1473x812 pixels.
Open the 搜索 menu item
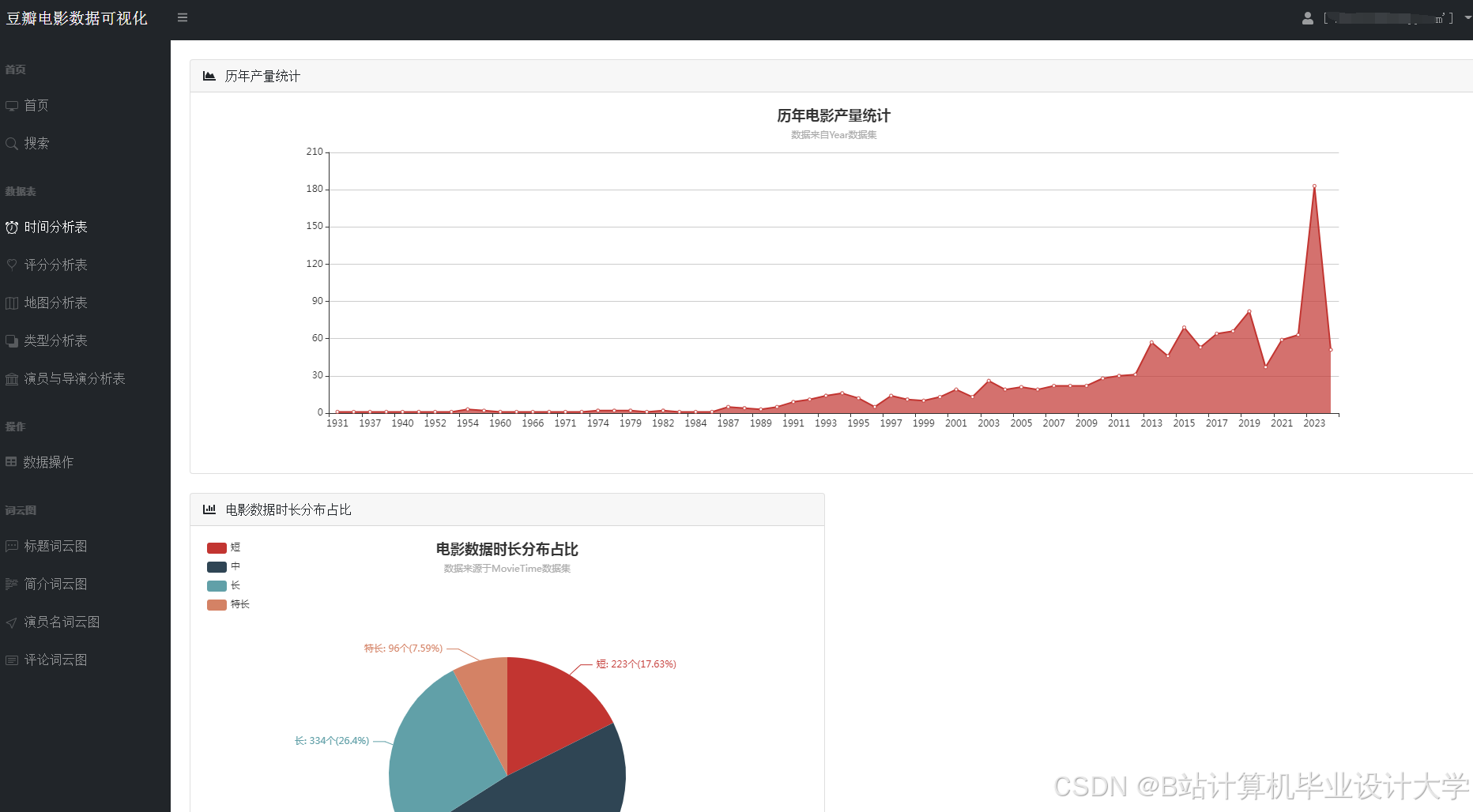coord(36,144)
